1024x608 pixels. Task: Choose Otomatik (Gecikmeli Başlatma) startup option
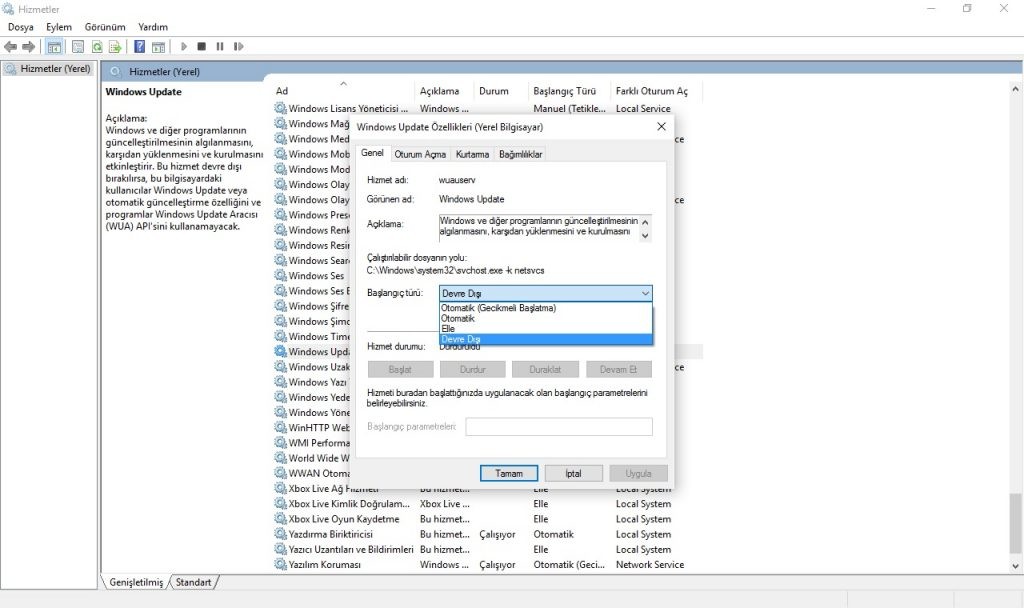pyautogui.click(x=545, y=308)
